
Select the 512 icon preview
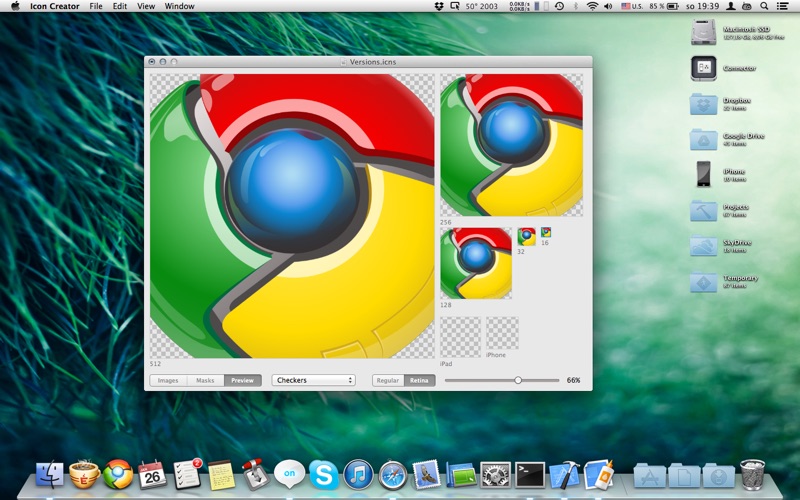coord(292,216)
